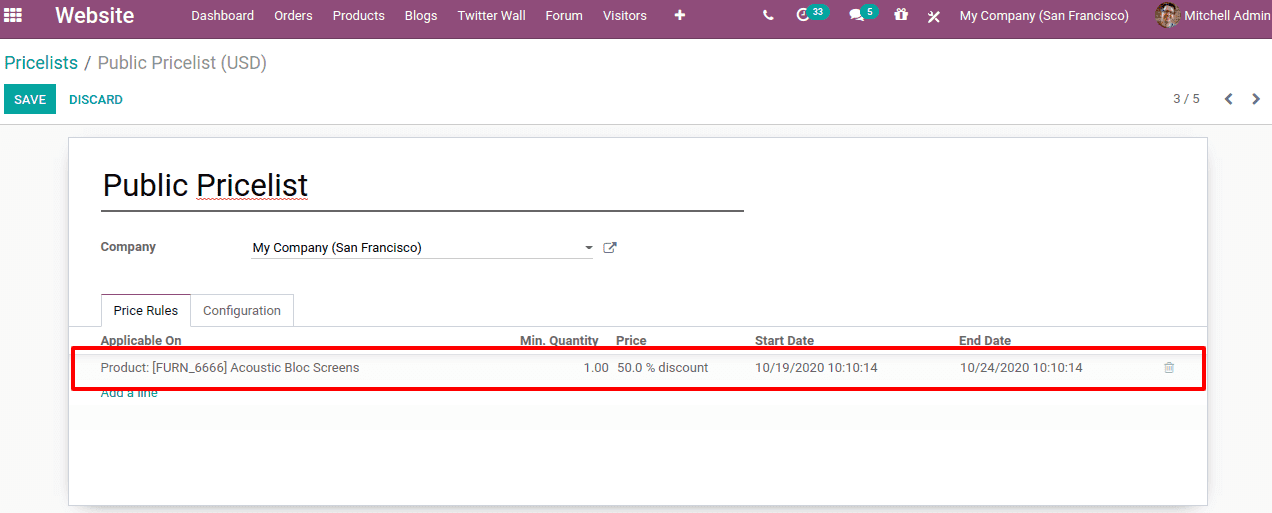Go to next record arrow
Image resolution: width=1272 pixels, height=513 pixels.
(1256, 99)
